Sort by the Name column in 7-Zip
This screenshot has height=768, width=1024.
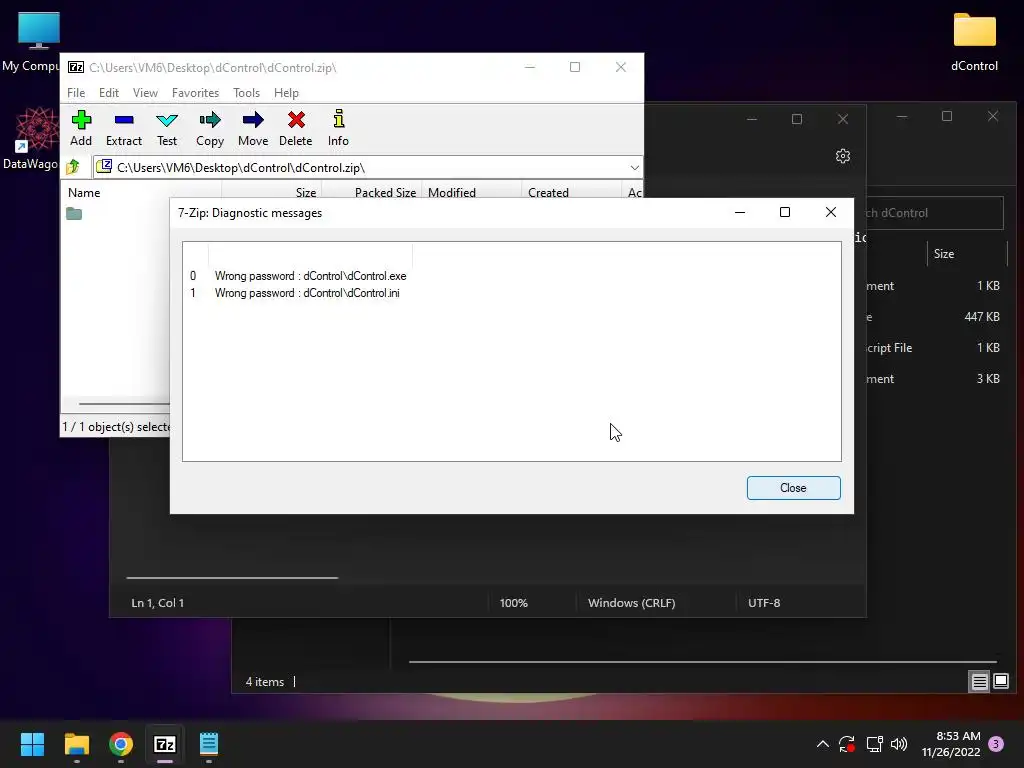click(x=141, y=192)
